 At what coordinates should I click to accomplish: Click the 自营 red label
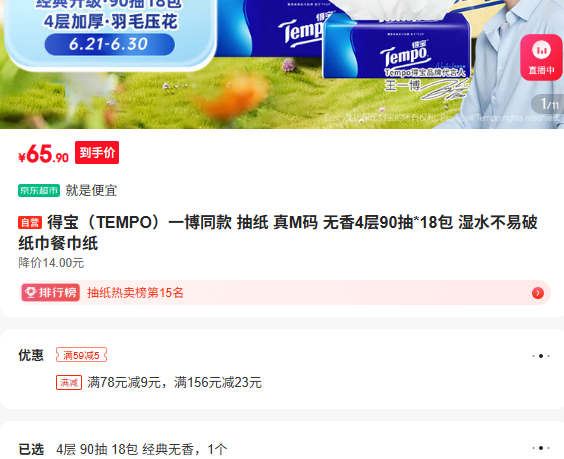pyautogui.click(x=30, y=223)
